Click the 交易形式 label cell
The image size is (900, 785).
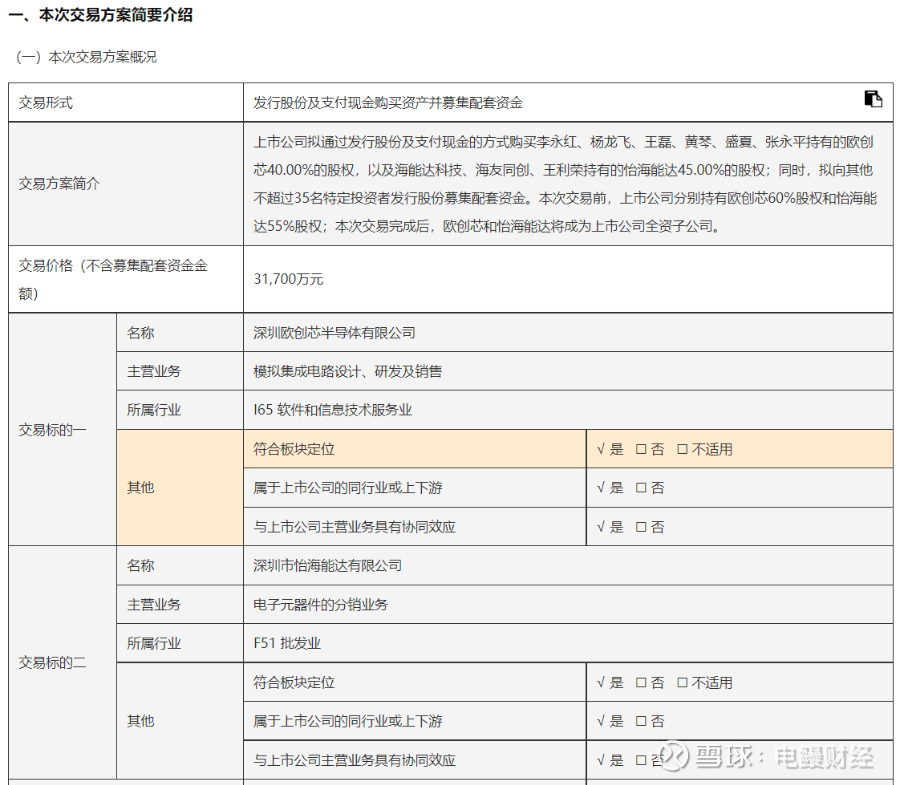pyautogui.click(x=126, y=102)
